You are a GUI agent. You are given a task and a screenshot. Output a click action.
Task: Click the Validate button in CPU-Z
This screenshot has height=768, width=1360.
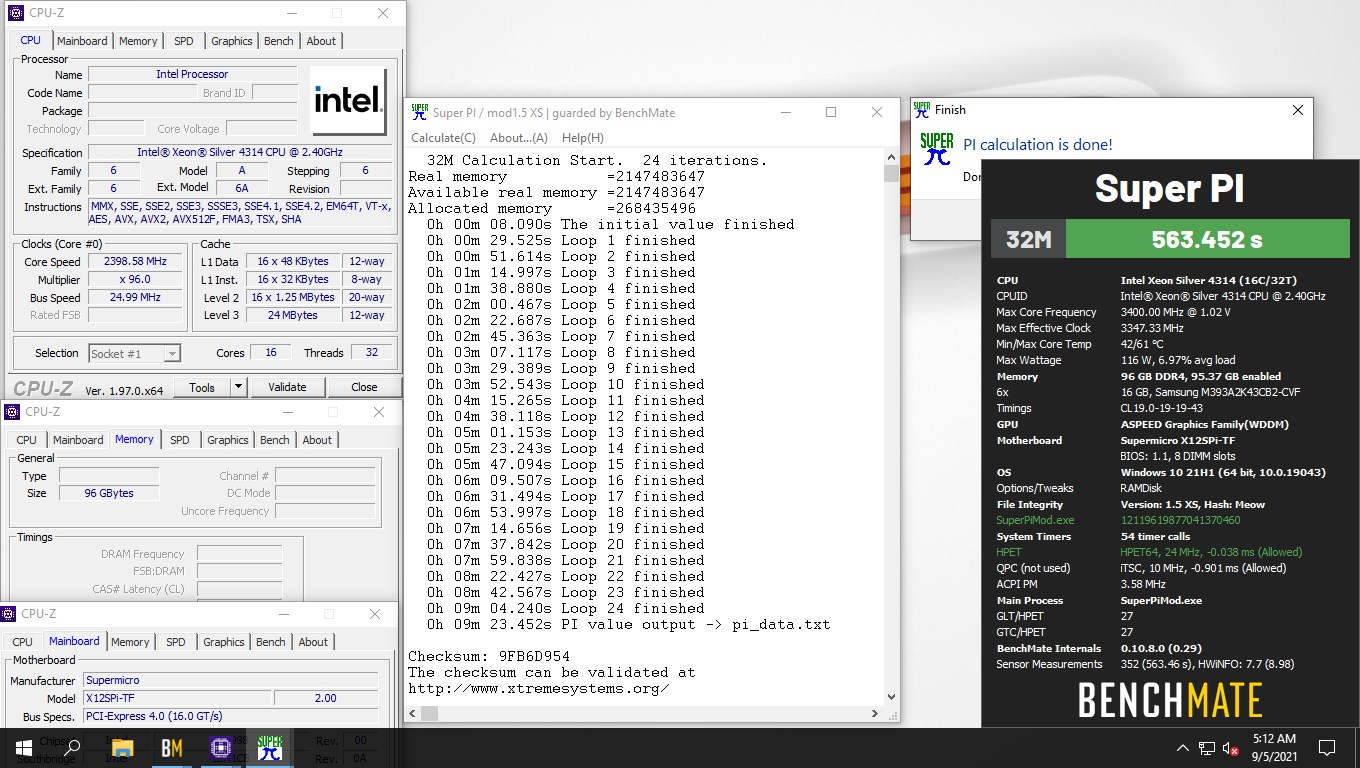[x=287, y=387]
